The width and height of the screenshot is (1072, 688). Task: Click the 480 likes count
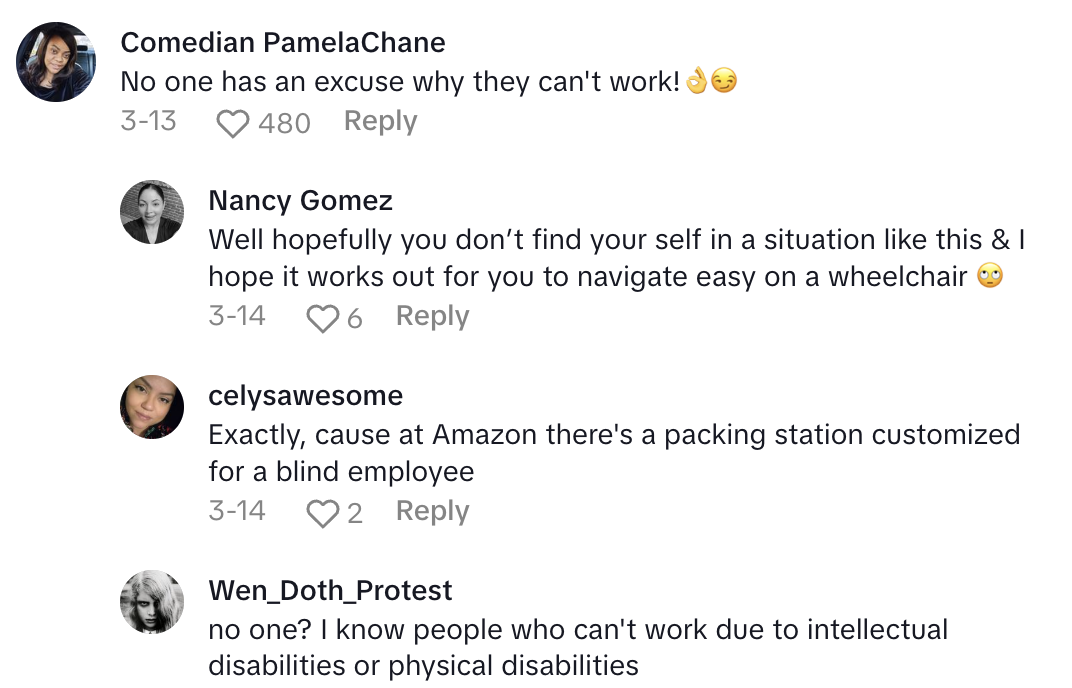point(284,123)
